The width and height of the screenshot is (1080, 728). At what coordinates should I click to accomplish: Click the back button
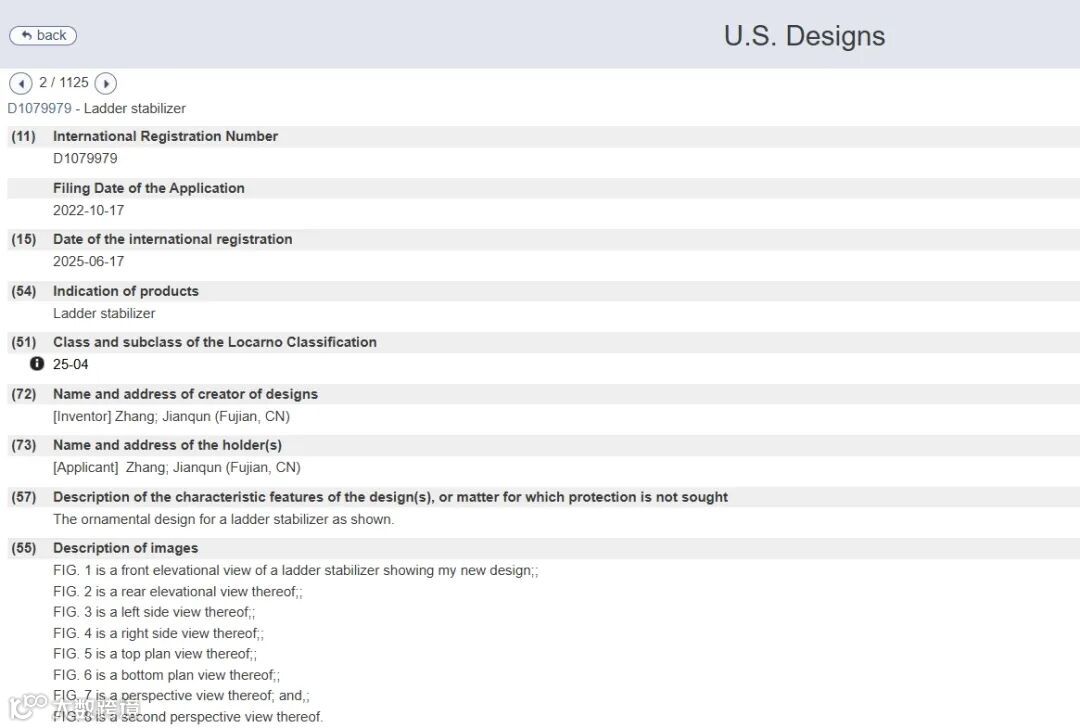[43, 36]
